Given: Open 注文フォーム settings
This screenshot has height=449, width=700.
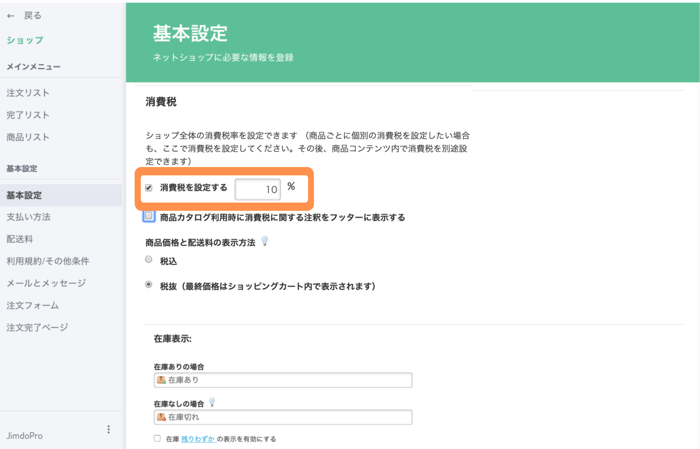Looking at the screenshot, I should pos(33,305).
